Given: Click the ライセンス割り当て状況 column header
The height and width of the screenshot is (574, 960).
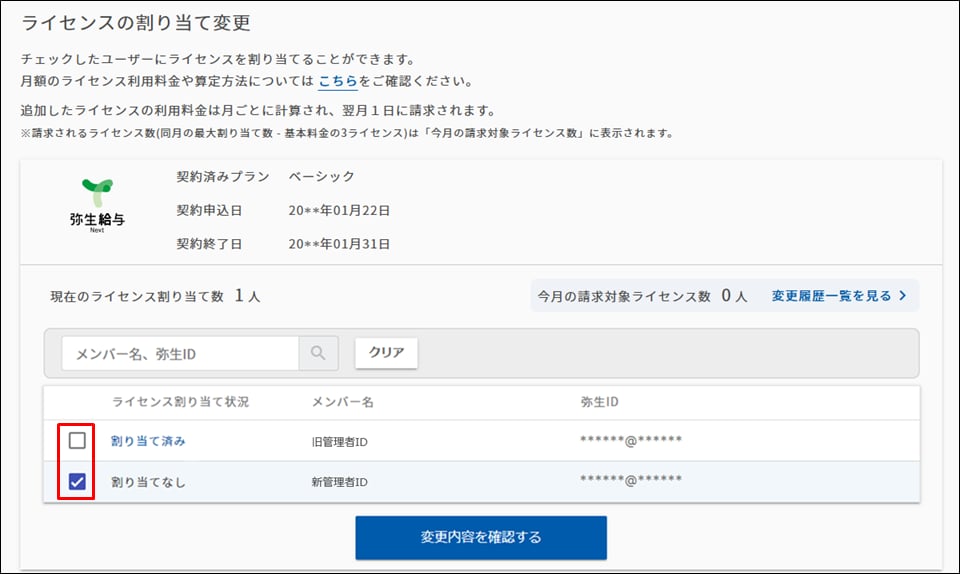Looking at the screenshot, I should click(180, 402).
